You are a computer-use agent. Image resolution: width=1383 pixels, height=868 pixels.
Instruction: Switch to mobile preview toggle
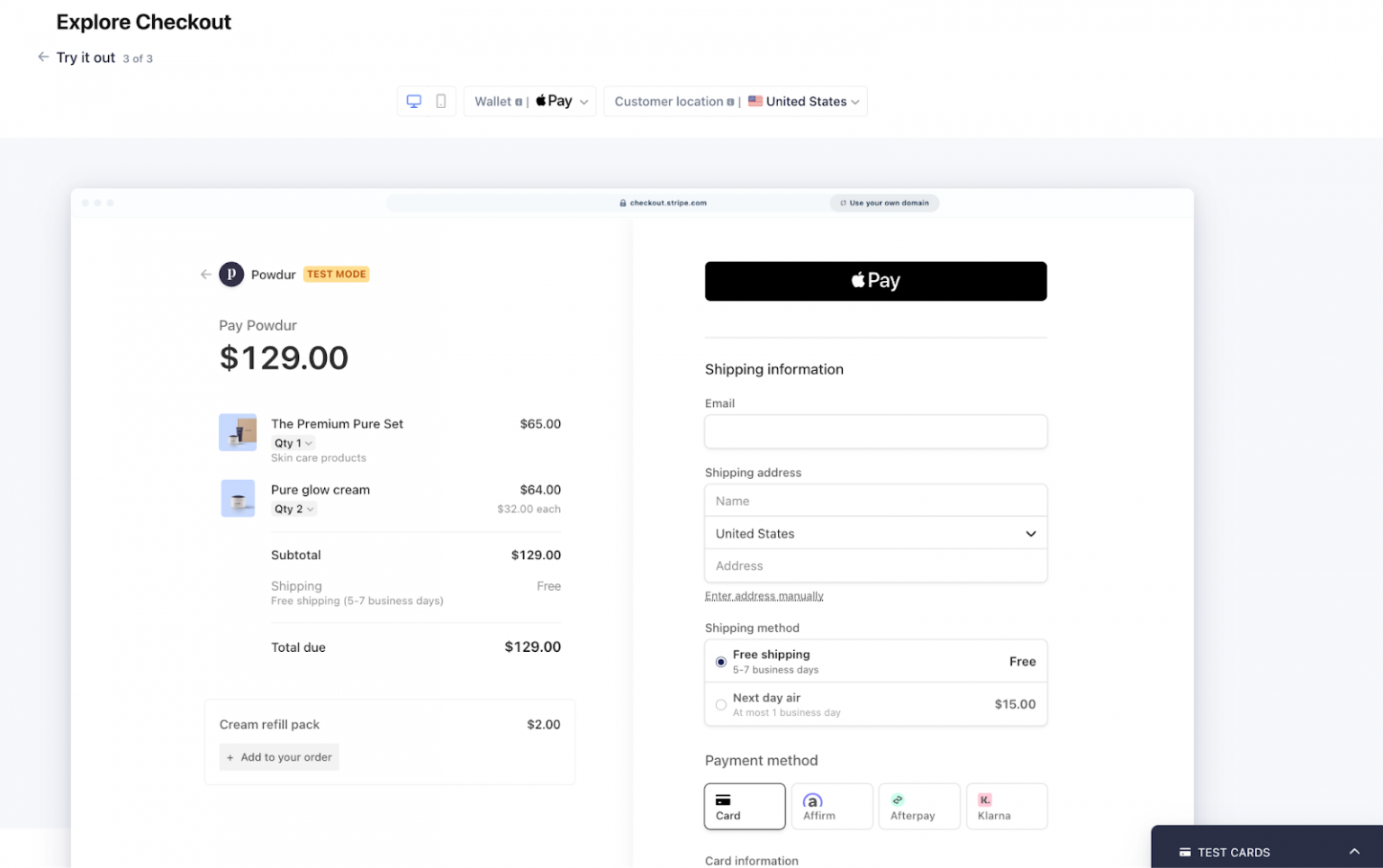point(439,101)
